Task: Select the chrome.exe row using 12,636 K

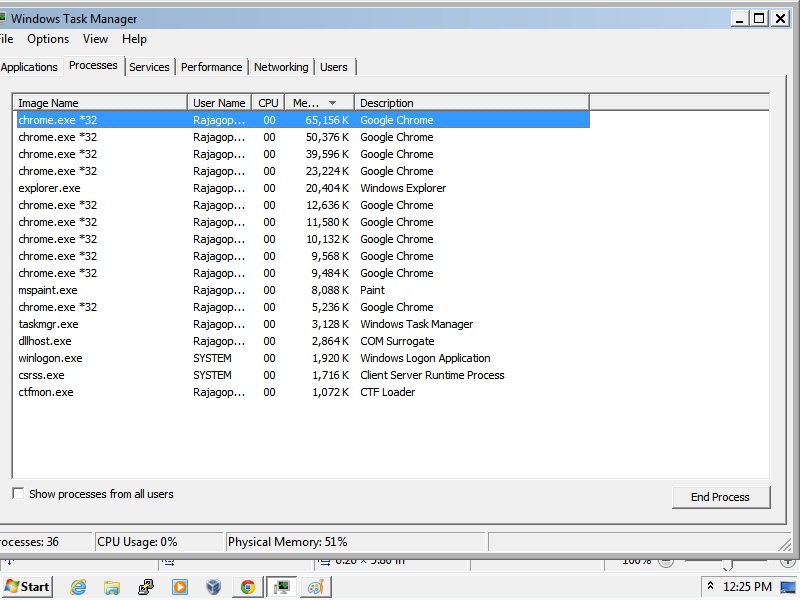Action: click(302, 205)
